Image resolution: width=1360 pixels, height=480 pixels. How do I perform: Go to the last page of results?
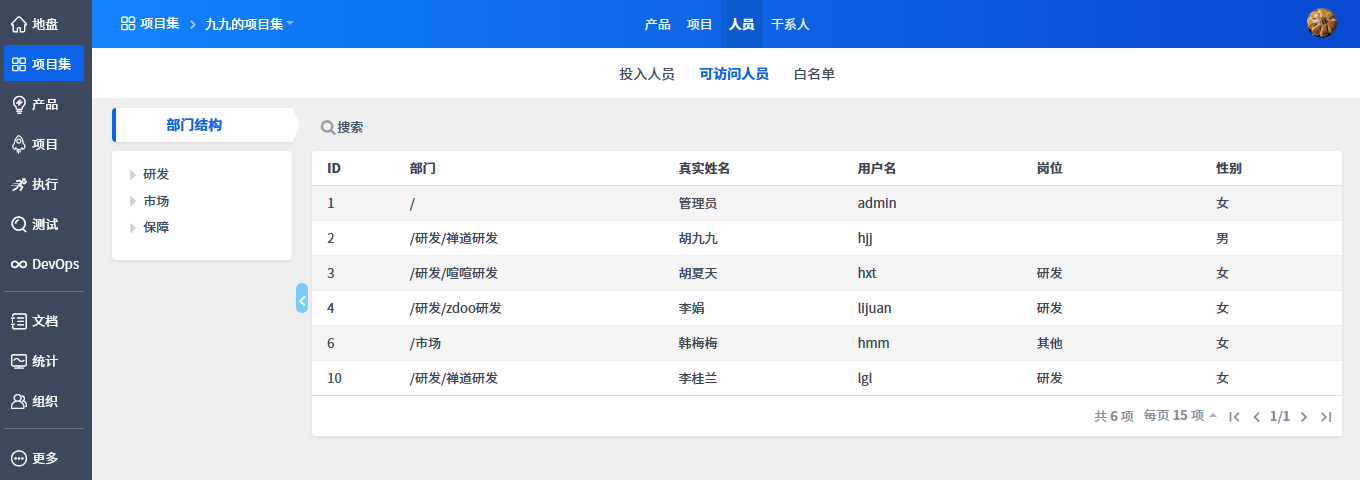coord(1326,417)
